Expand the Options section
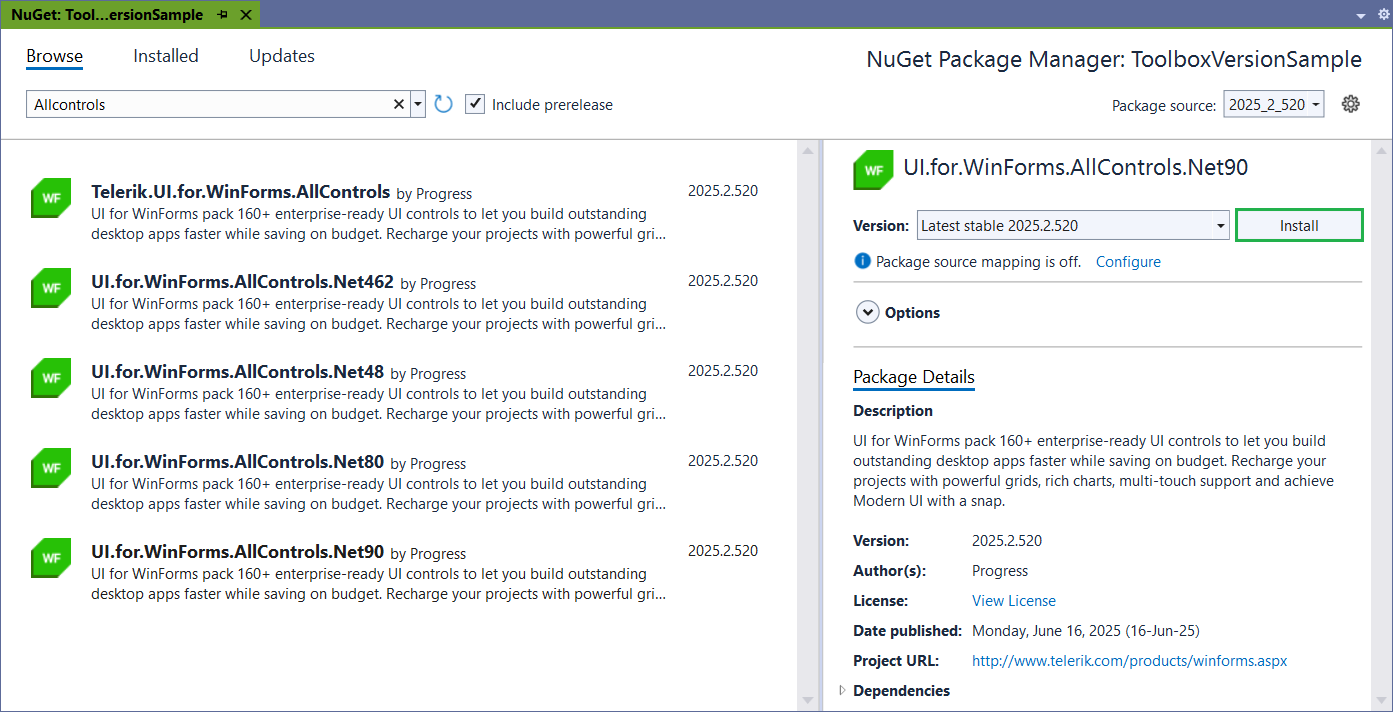This screenshot has width=1393, height=712. pyautogui.click(x=867, y=313)
